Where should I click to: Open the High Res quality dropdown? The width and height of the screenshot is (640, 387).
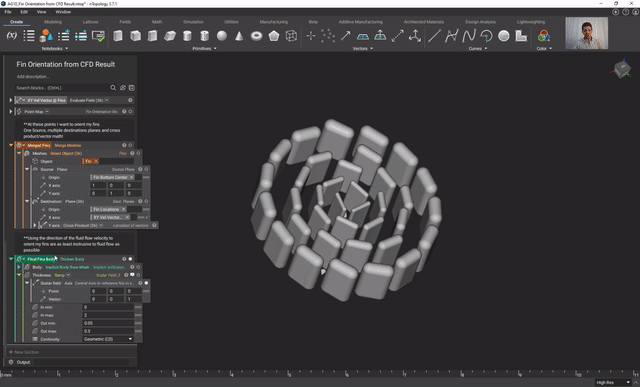(613, 383)
